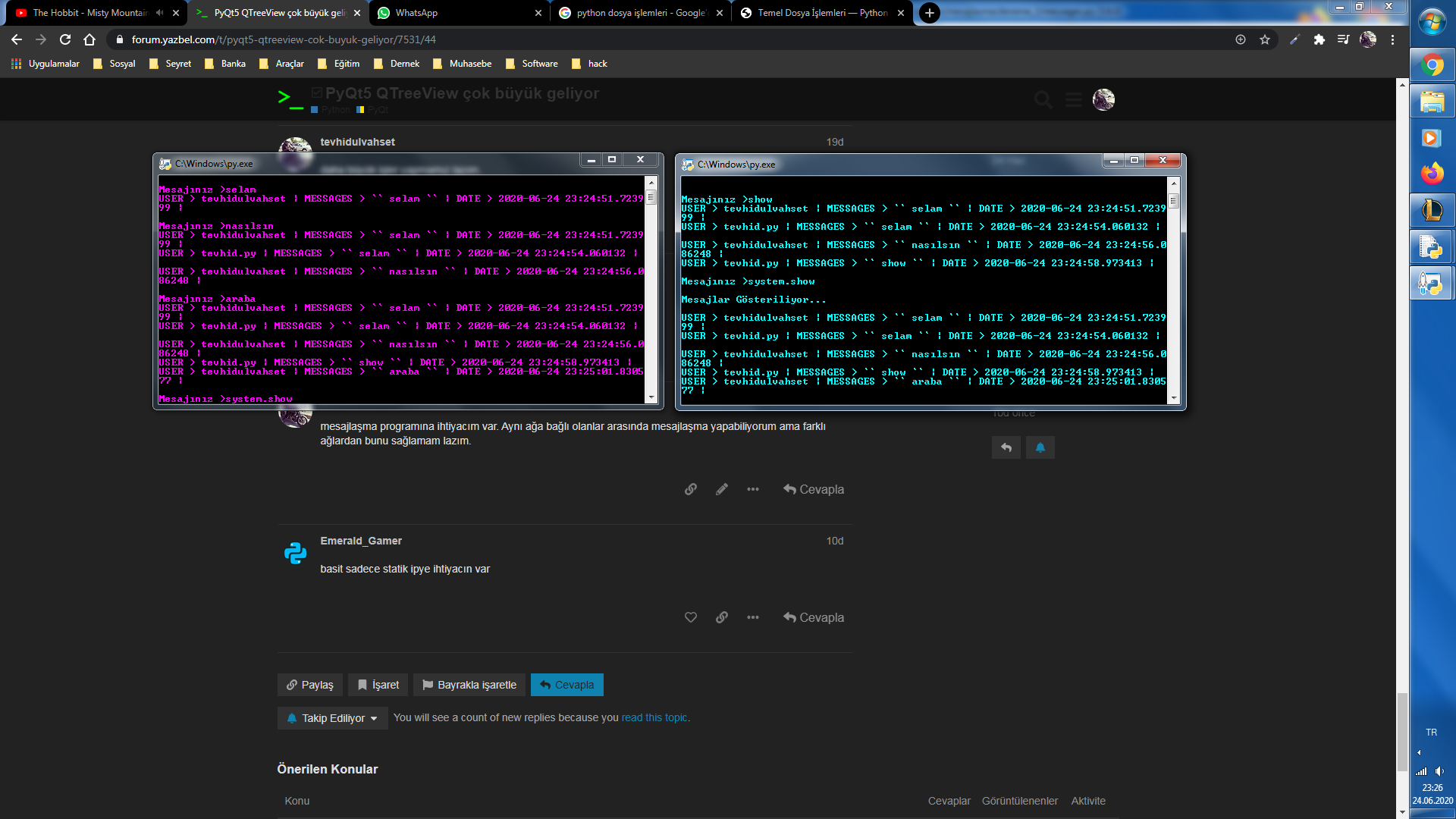This screenshot has width=1456, height=819.
Task: Open Chrome extensions puzzle icon
Action: click(1319, 39)
